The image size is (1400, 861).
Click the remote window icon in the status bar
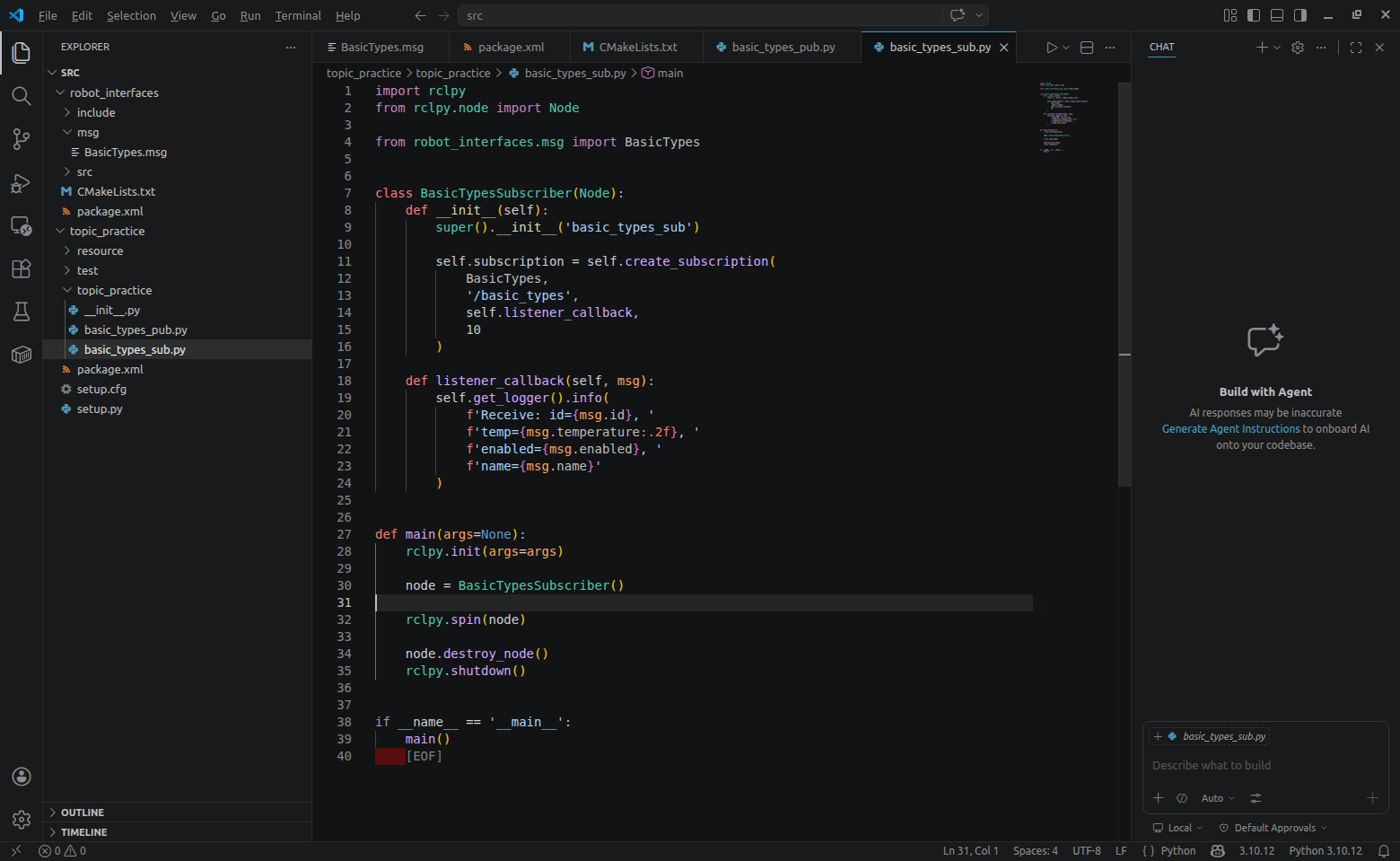coord(15,851)
